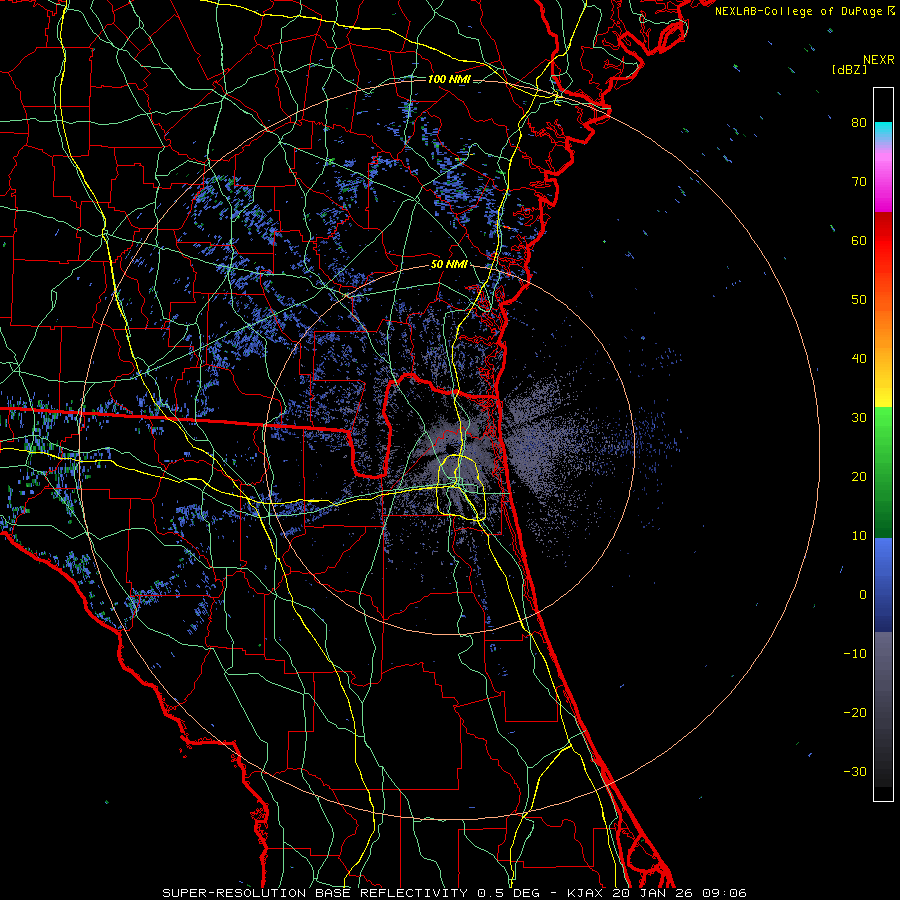Click the 70 value on the dBZ scale

coord(859,181)
